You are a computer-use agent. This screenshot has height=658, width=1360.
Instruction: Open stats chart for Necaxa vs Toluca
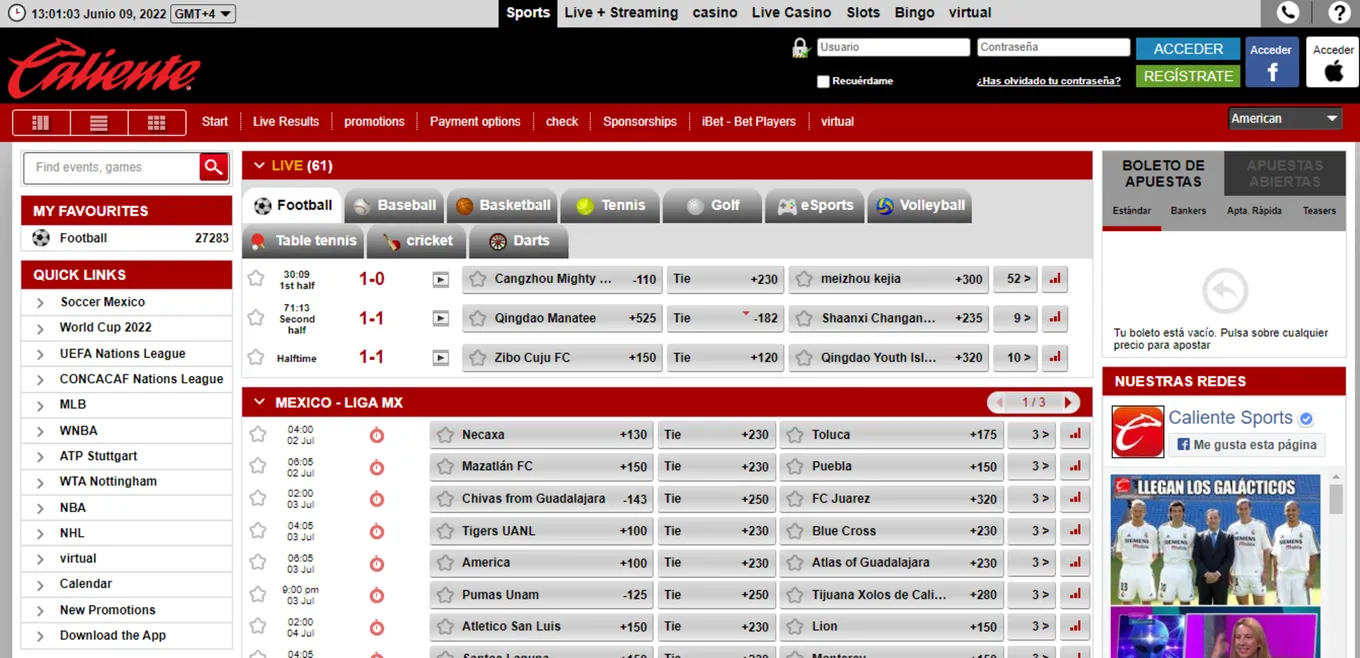(1075, 435)
